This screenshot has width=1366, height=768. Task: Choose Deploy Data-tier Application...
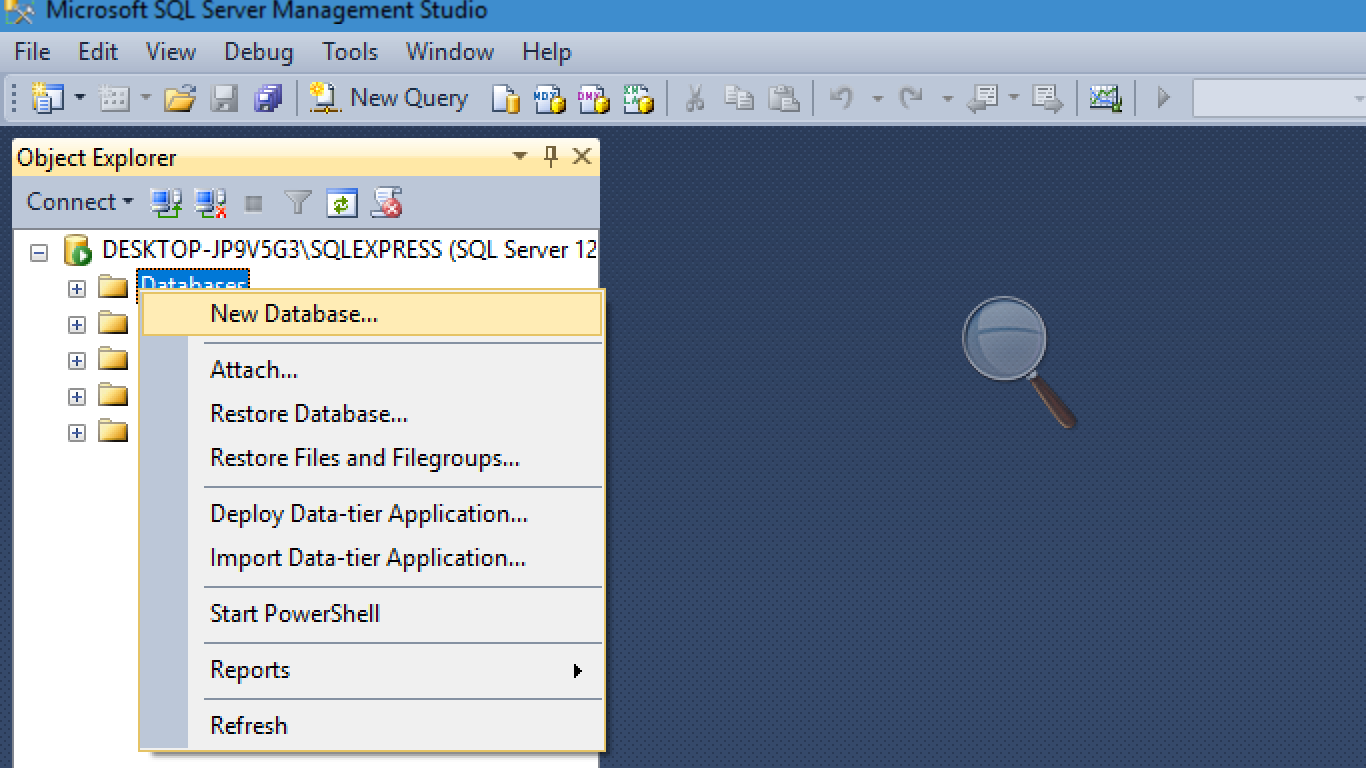pos(372,514)
